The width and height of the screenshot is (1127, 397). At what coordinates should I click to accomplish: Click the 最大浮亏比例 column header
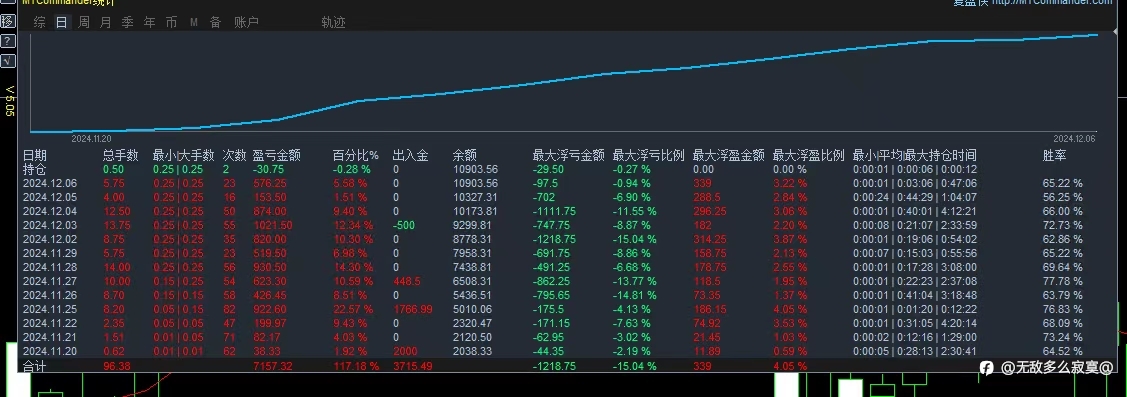648,155
